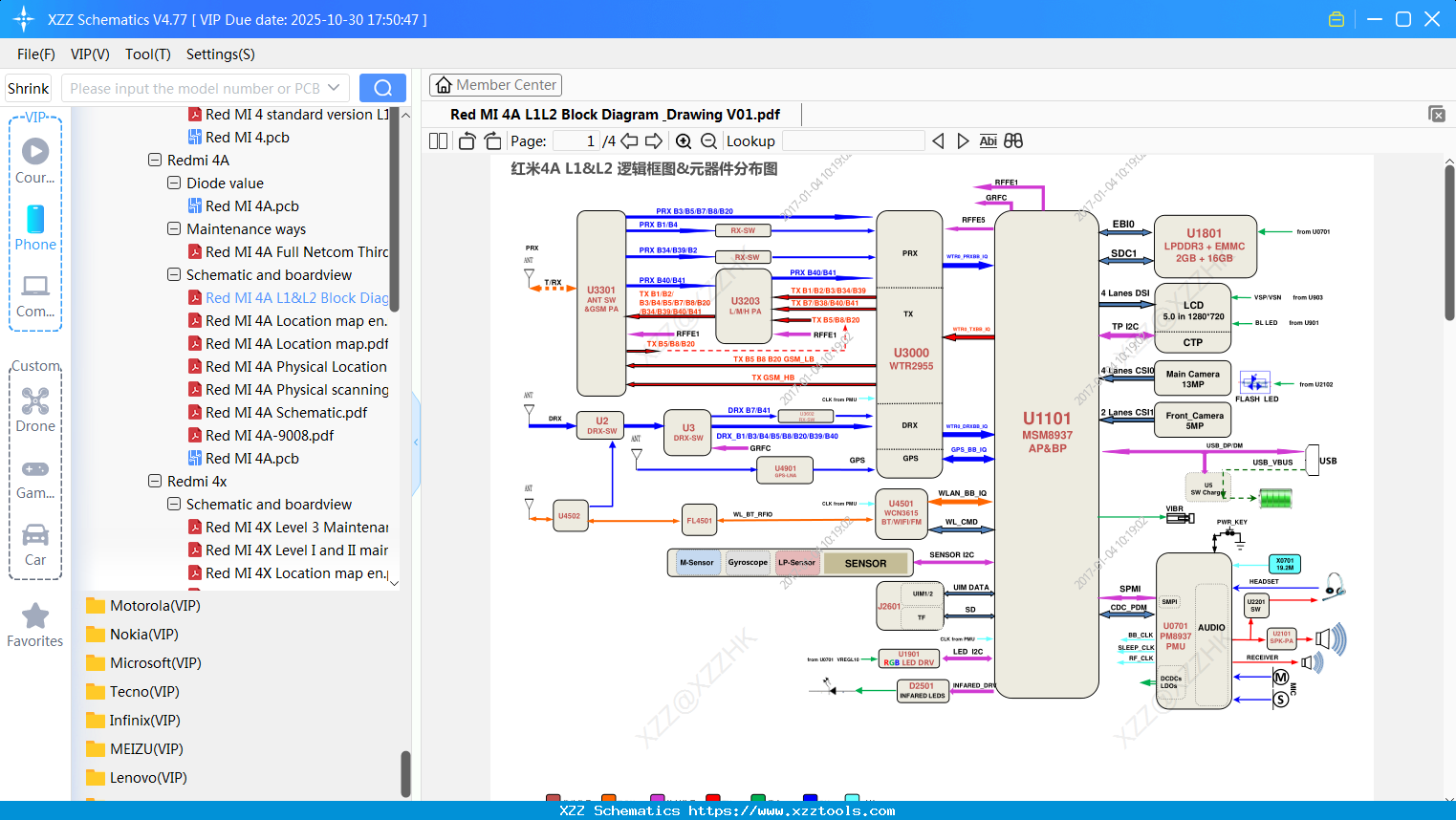Screen dimensions: 1456x820
Task: Click the Page number input field
Action: pyautogui.click(x=576, y=140)
